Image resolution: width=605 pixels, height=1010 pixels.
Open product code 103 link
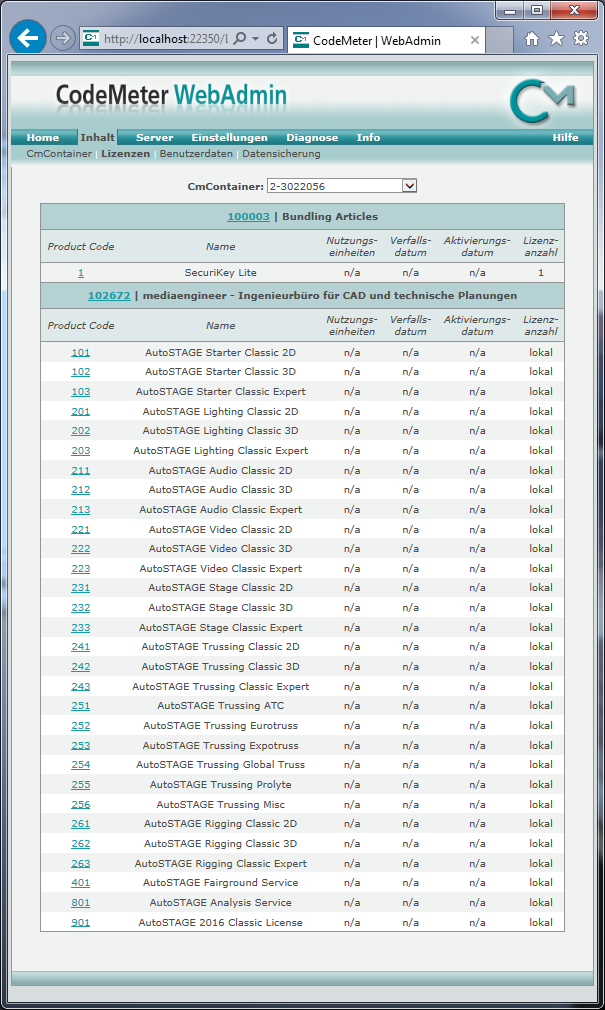pos(81,392)
